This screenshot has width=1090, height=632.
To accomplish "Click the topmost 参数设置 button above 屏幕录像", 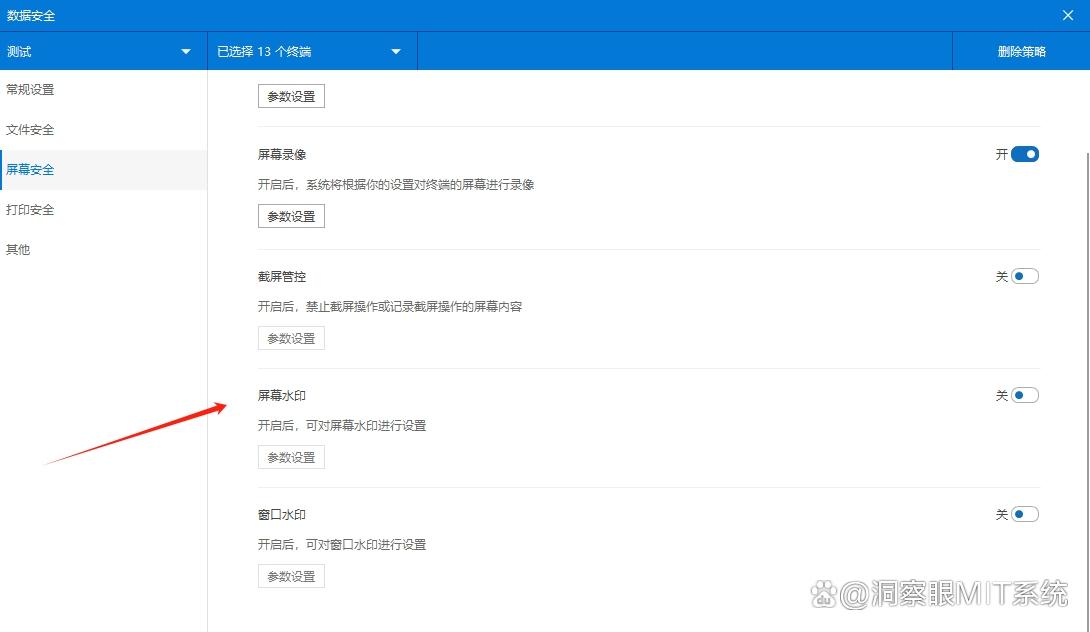I will pyautogui.click(x=291, y=97).
